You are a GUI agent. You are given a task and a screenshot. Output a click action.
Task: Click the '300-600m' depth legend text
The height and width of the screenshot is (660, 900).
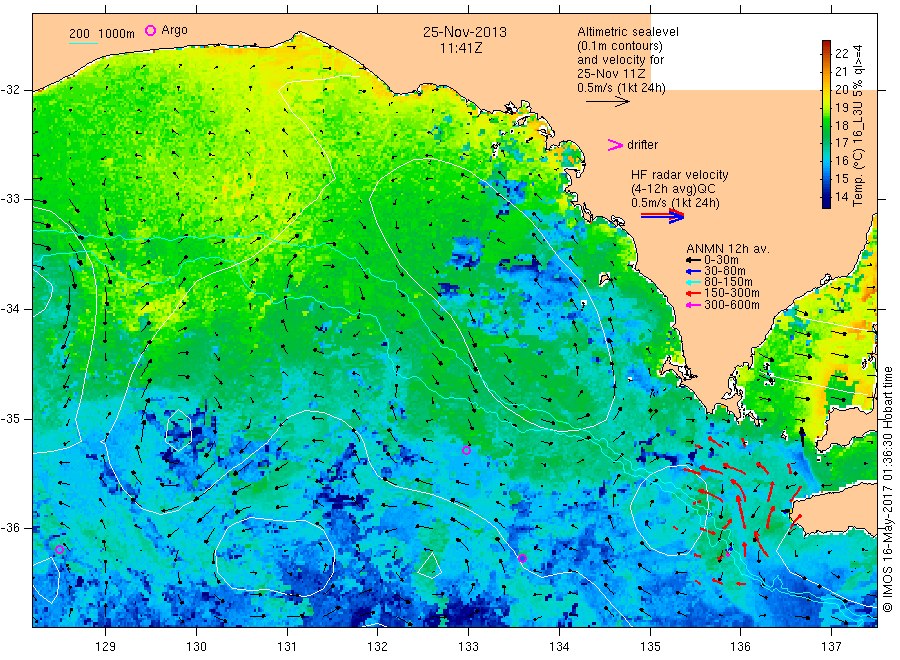point(731,305)
